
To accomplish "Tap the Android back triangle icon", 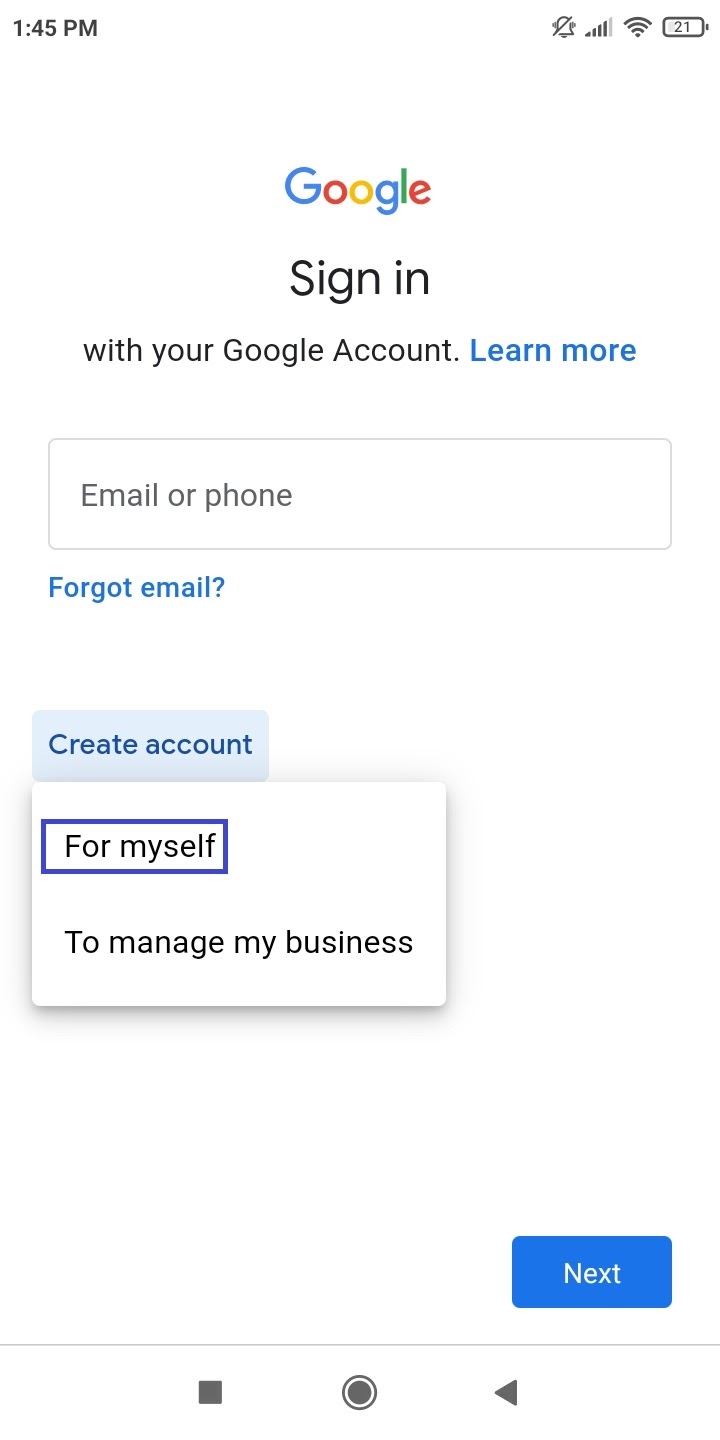I will tap(506, 1392).
